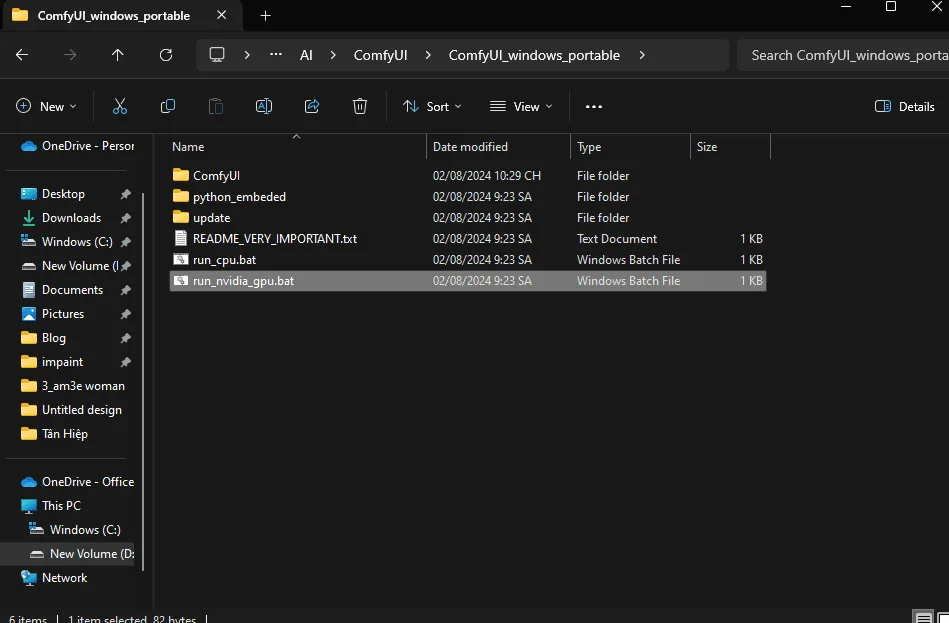Open OneDrive - Personal in sidebar
The width and height of the screenshot is (949, 623).
[77, 146]
